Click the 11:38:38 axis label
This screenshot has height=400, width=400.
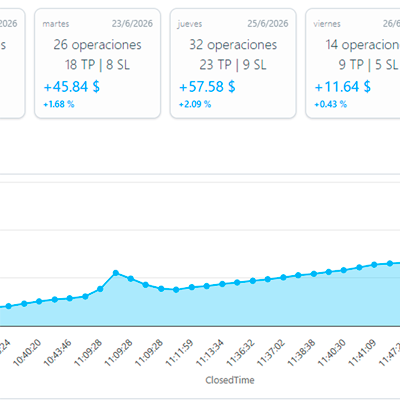click(x=302, y=352)
